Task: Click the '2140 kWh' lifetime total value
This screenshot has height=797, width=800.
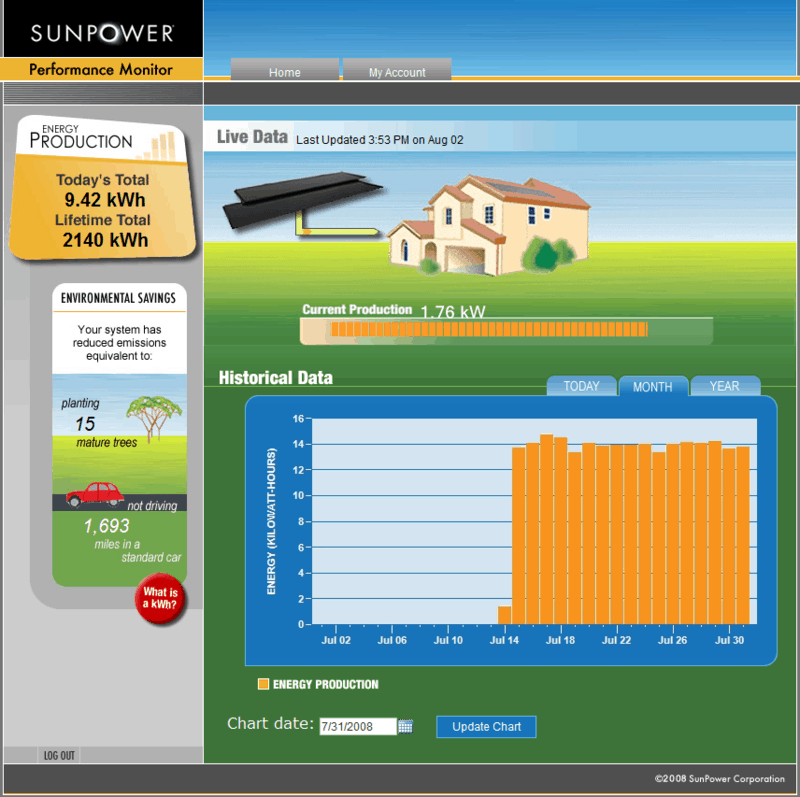Action: (105, 240)
